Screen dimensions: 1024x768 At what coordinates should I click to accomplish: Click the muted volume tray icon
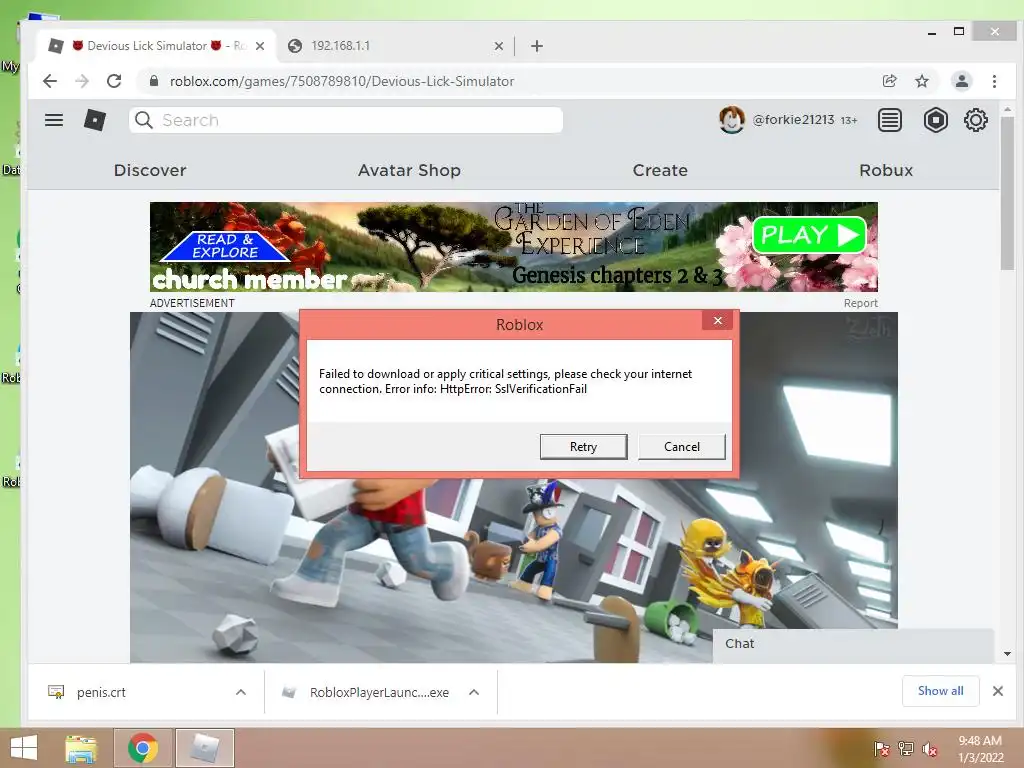[930, 749]
